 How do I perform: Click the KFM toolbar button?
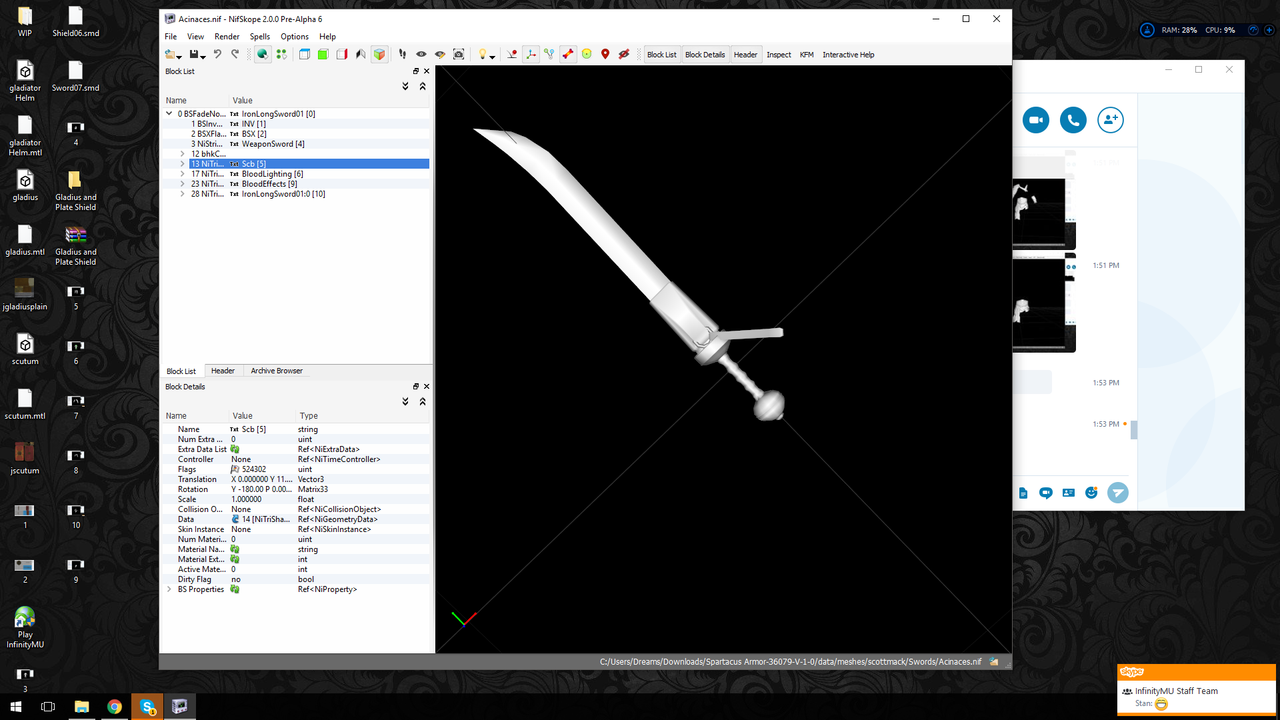pos(807,54)
